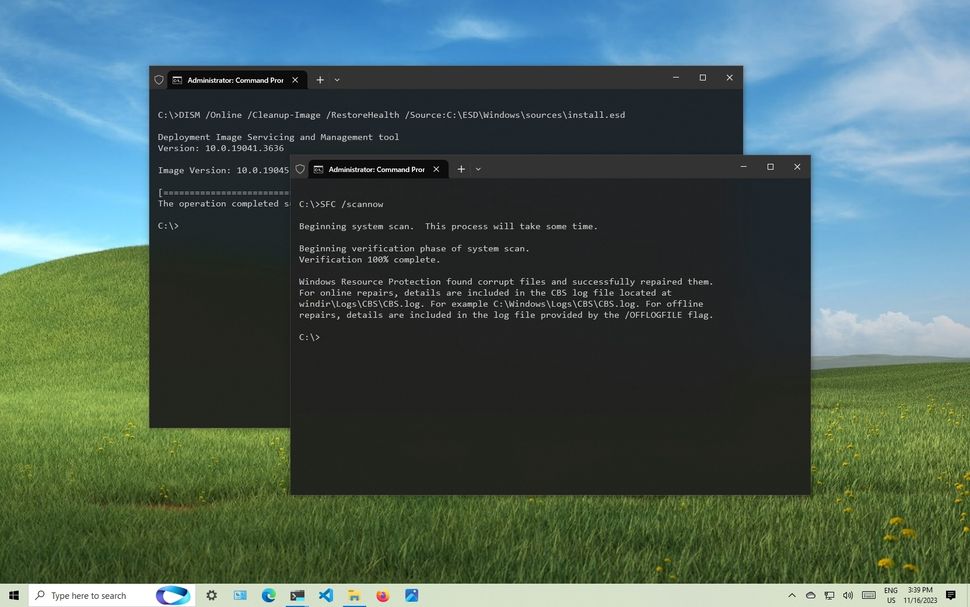Select the Visual Studio Code taskbar icon
The width and height of the screenshot is (970, 607).
click(x=325, y=595)
